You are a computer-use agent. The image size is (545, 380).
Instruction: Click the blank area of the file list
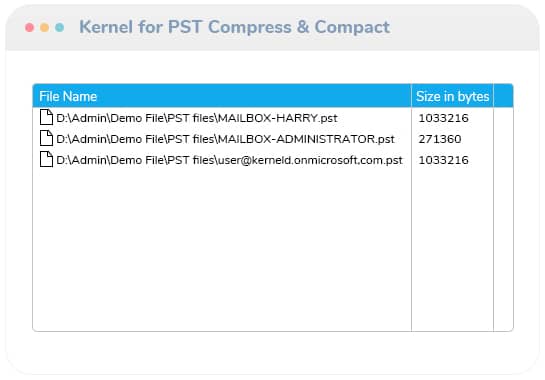(x=222, y=250)
